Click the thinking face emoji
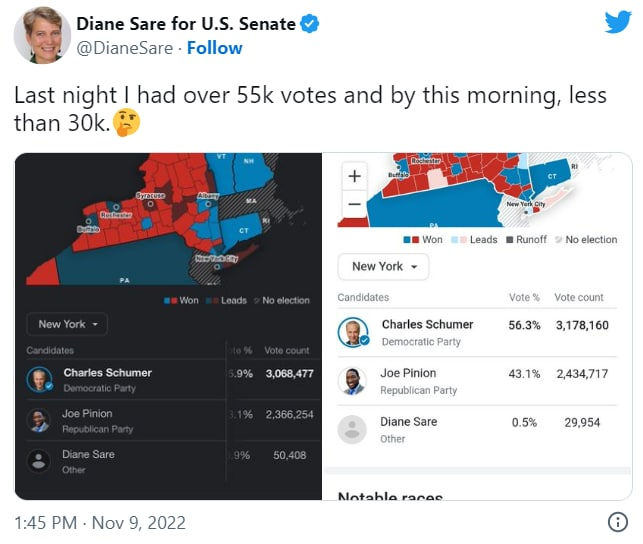 (126, 123)
